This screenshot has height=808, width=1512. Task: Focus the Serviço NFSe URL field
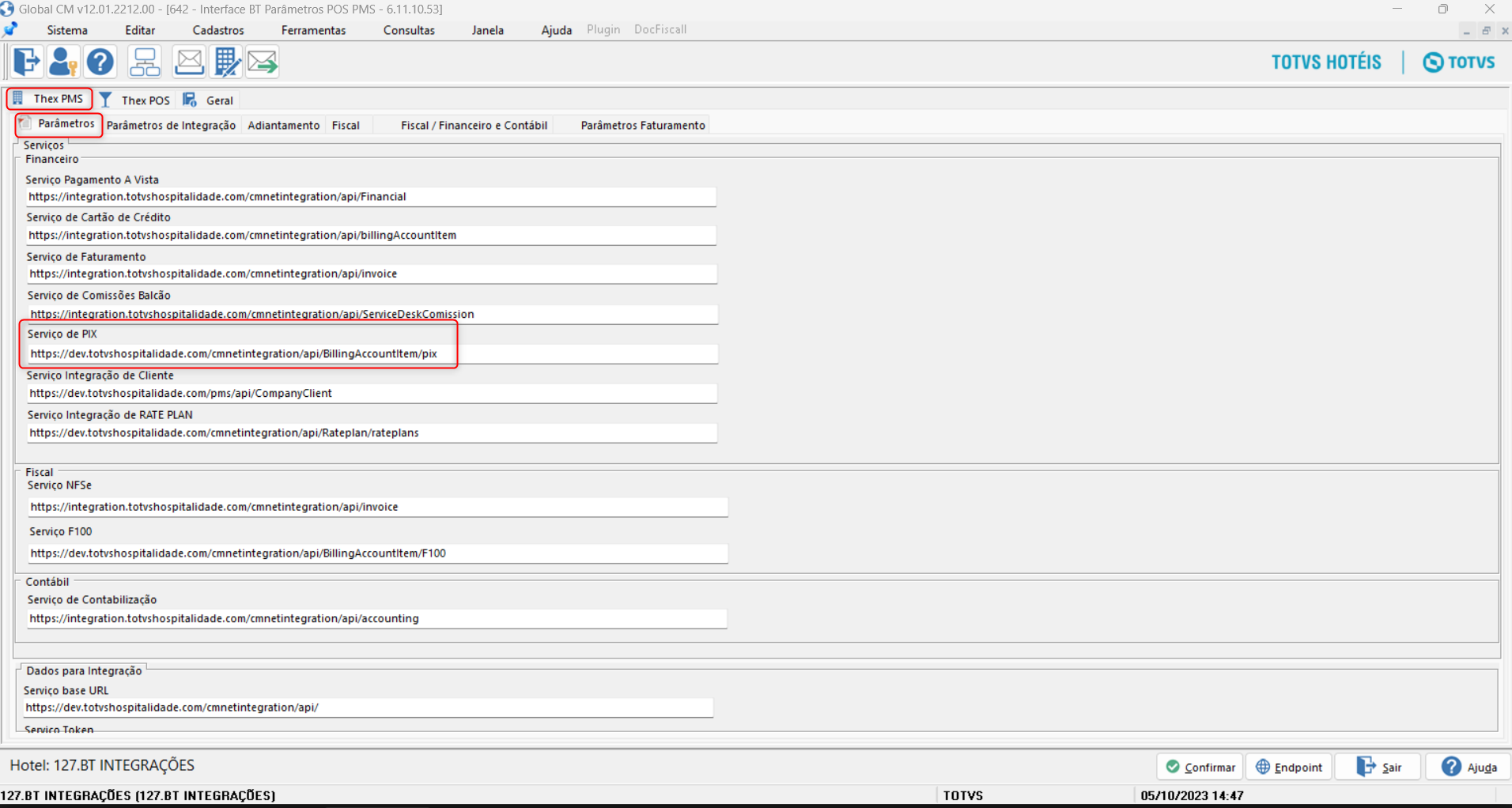(377, 508)
